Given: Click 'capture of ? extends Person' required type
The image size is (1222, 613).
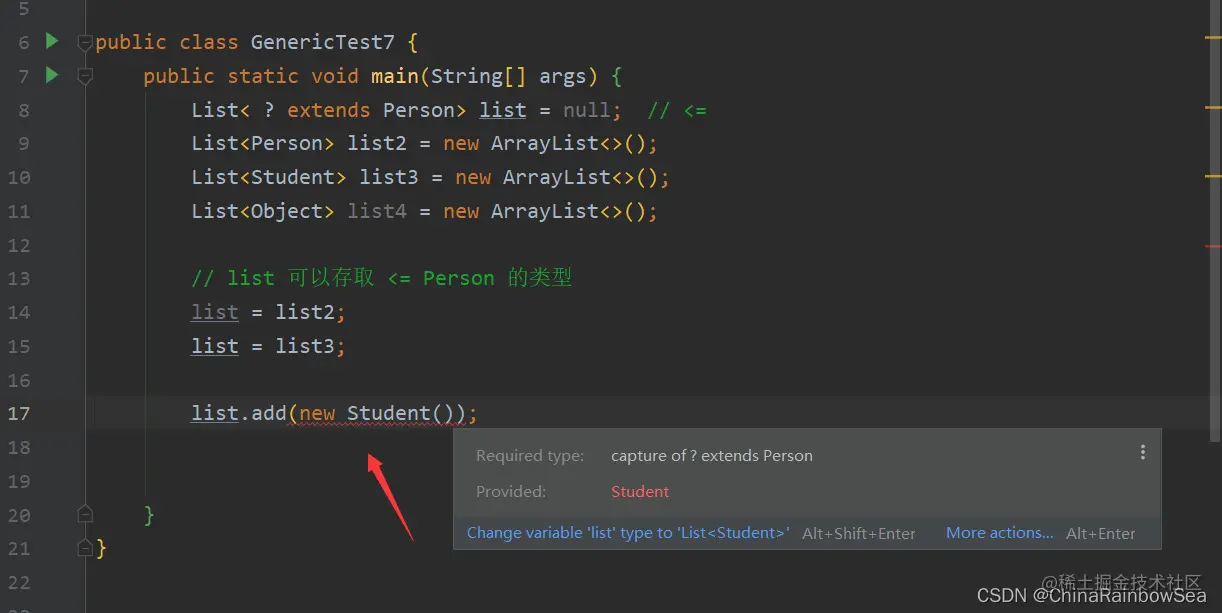Looking at the screenshot, I should pos(711,456).
